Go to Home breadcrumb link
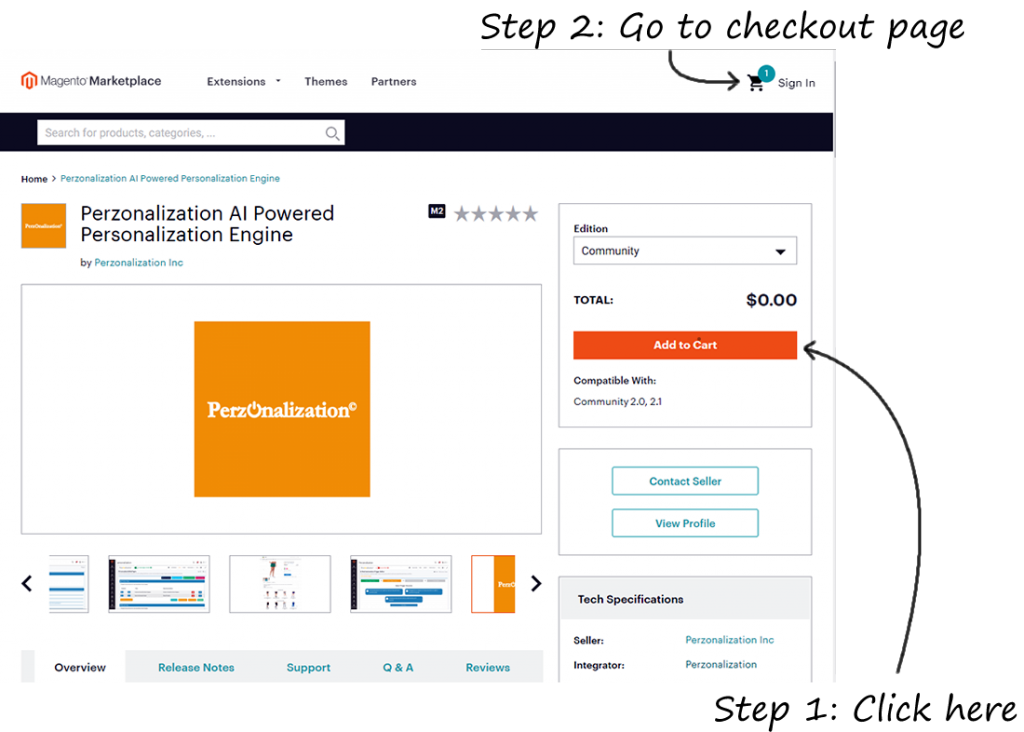 click(x=34, y=179)
